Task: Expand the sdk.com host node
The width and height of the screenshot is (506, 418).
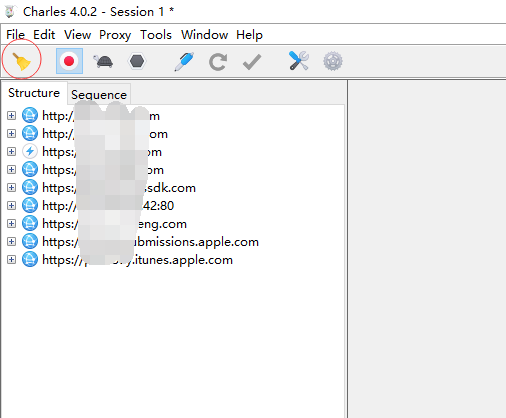Action: pos(11,187)
